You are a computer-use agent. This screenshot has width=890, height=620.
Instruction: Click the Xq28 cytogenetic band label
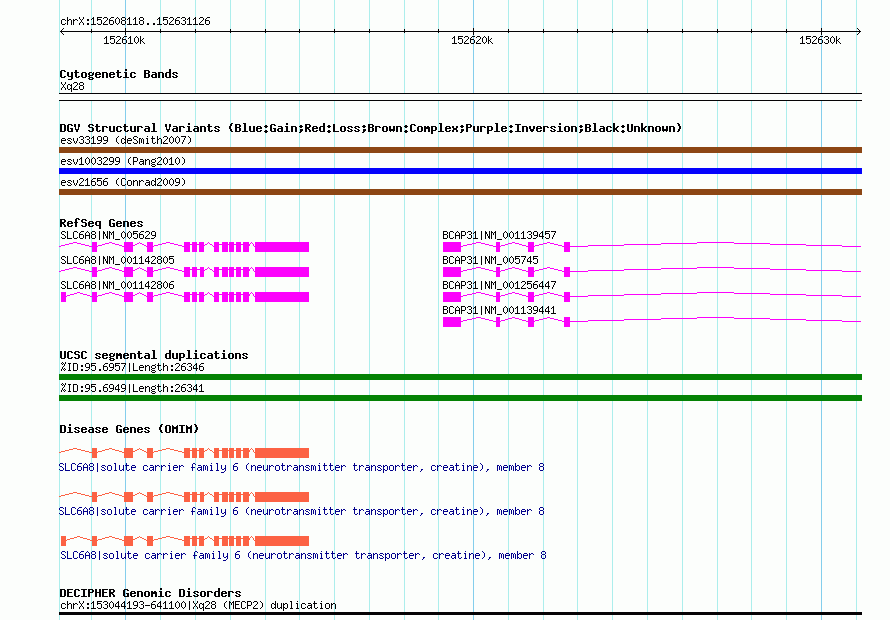click(72, 86)
